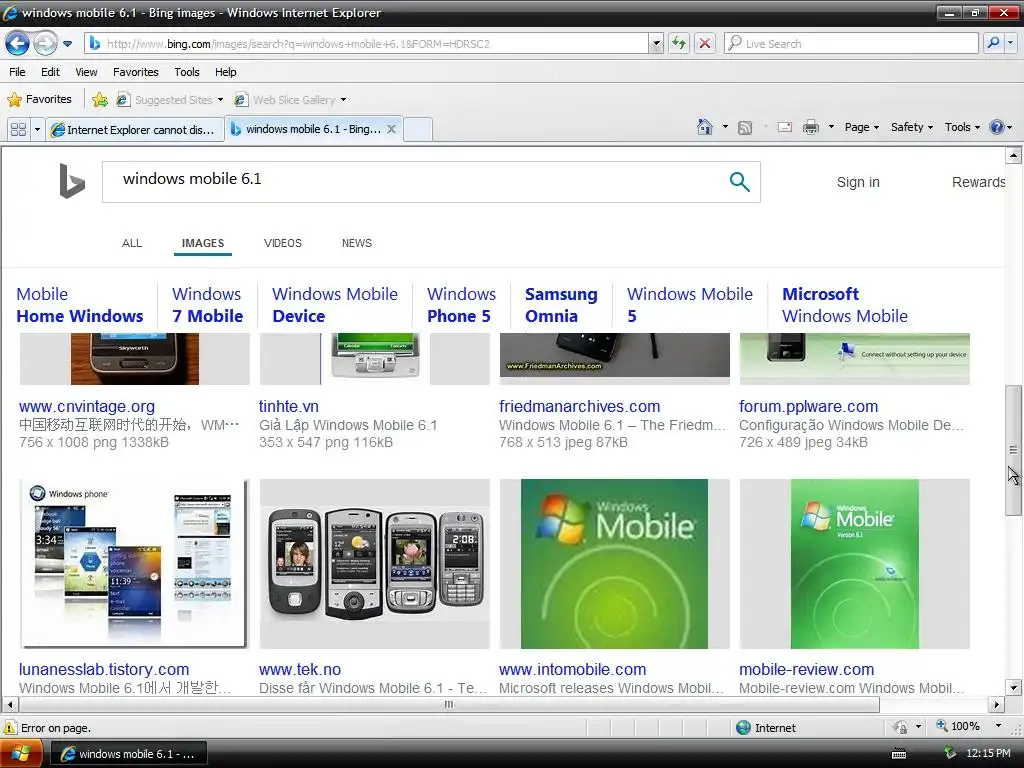Click the Rewards link
Screen dimensions: 1024x768
978,182
